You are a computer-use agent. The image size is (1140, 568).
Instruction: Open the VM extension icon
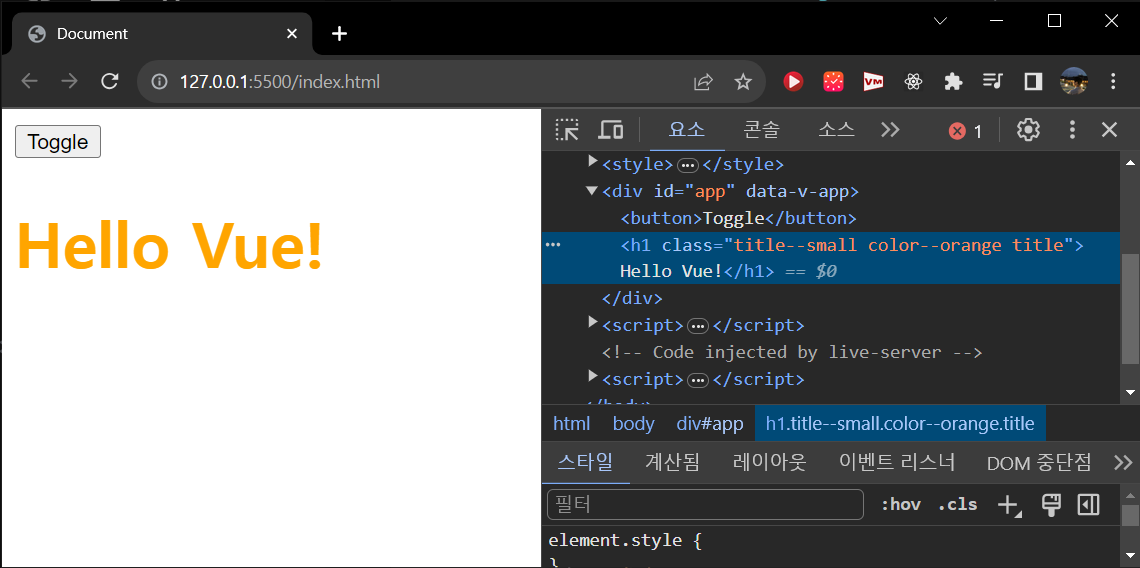(873, 81)
